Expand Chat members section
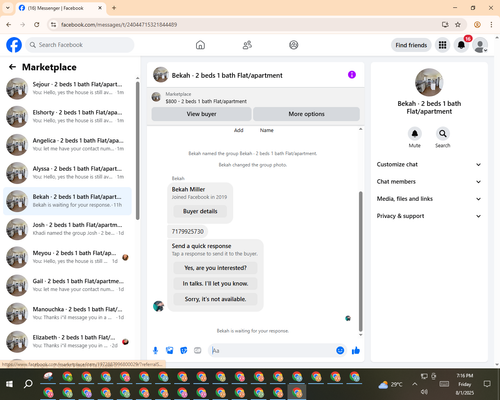Image resolution: width=500 pixels, height=400 pixels. (429, 182)
